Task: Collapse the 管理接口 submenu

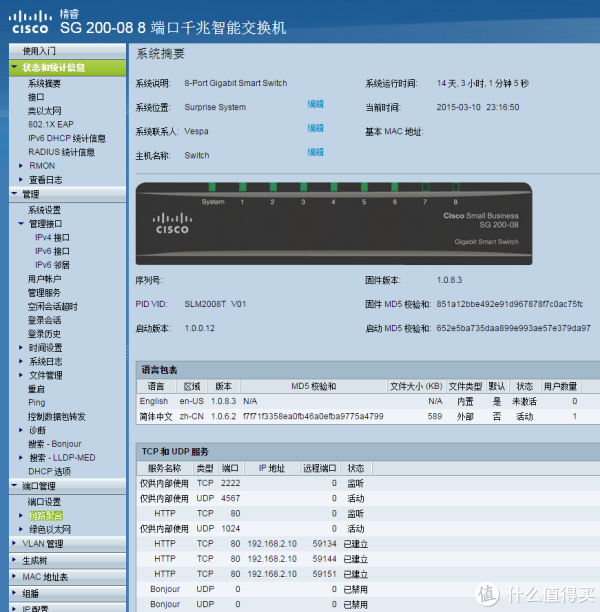Action: point(21,224)
